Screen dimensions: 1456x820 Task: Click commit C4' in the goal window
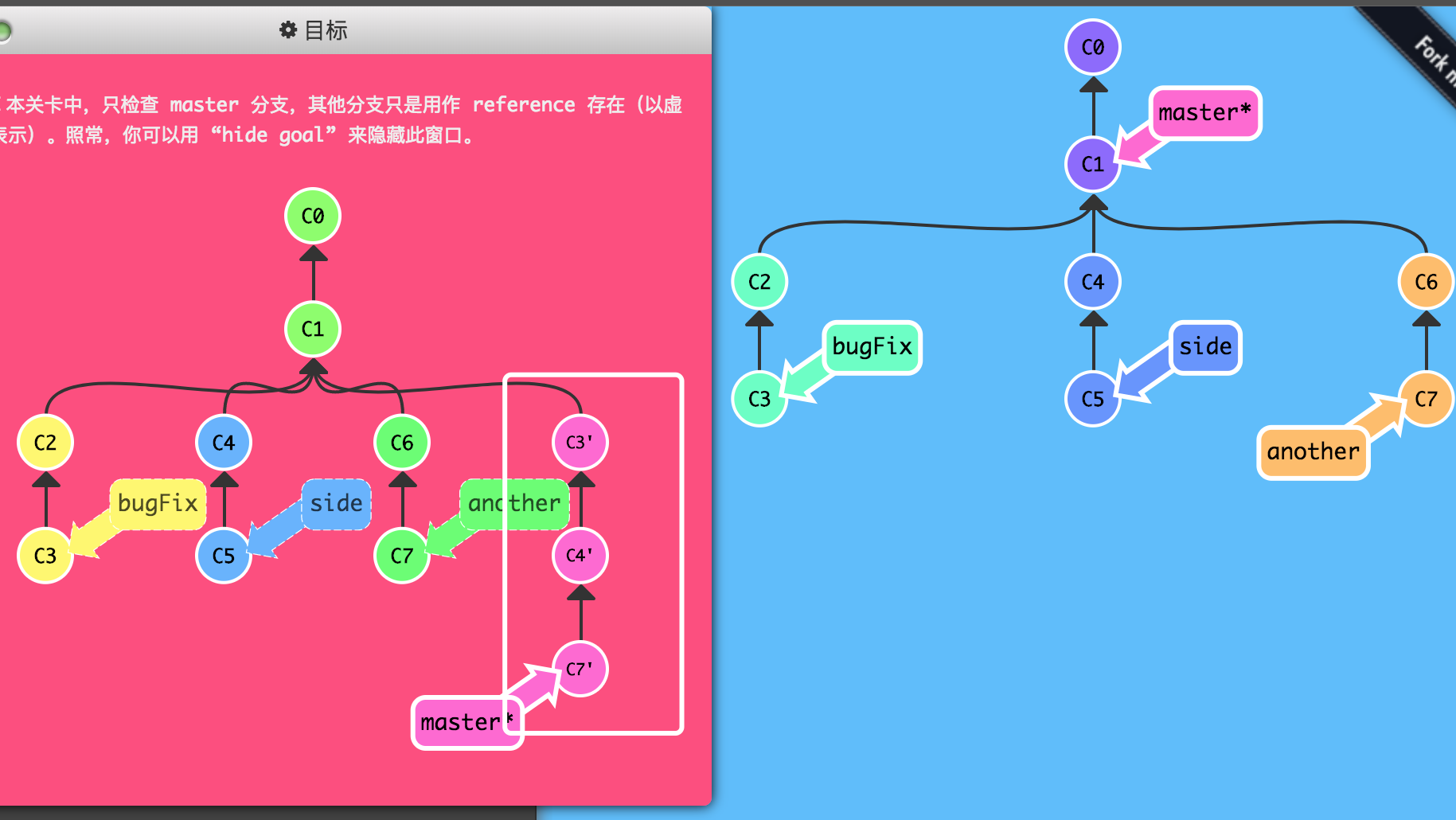(x=580, y=556)
